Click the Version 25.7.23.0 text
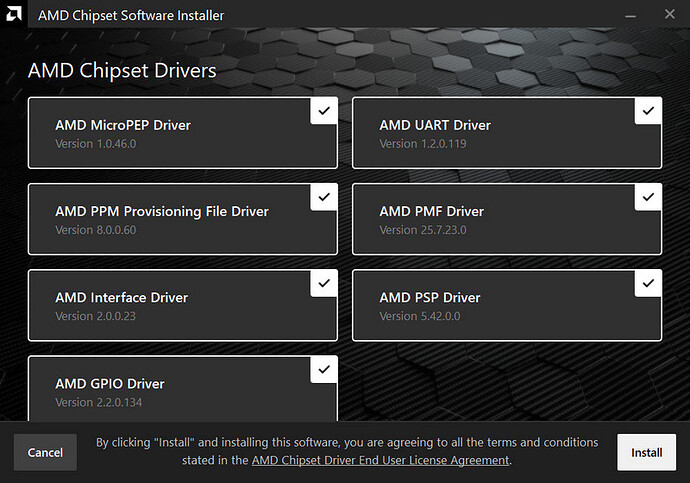 [x=422, y=230]
